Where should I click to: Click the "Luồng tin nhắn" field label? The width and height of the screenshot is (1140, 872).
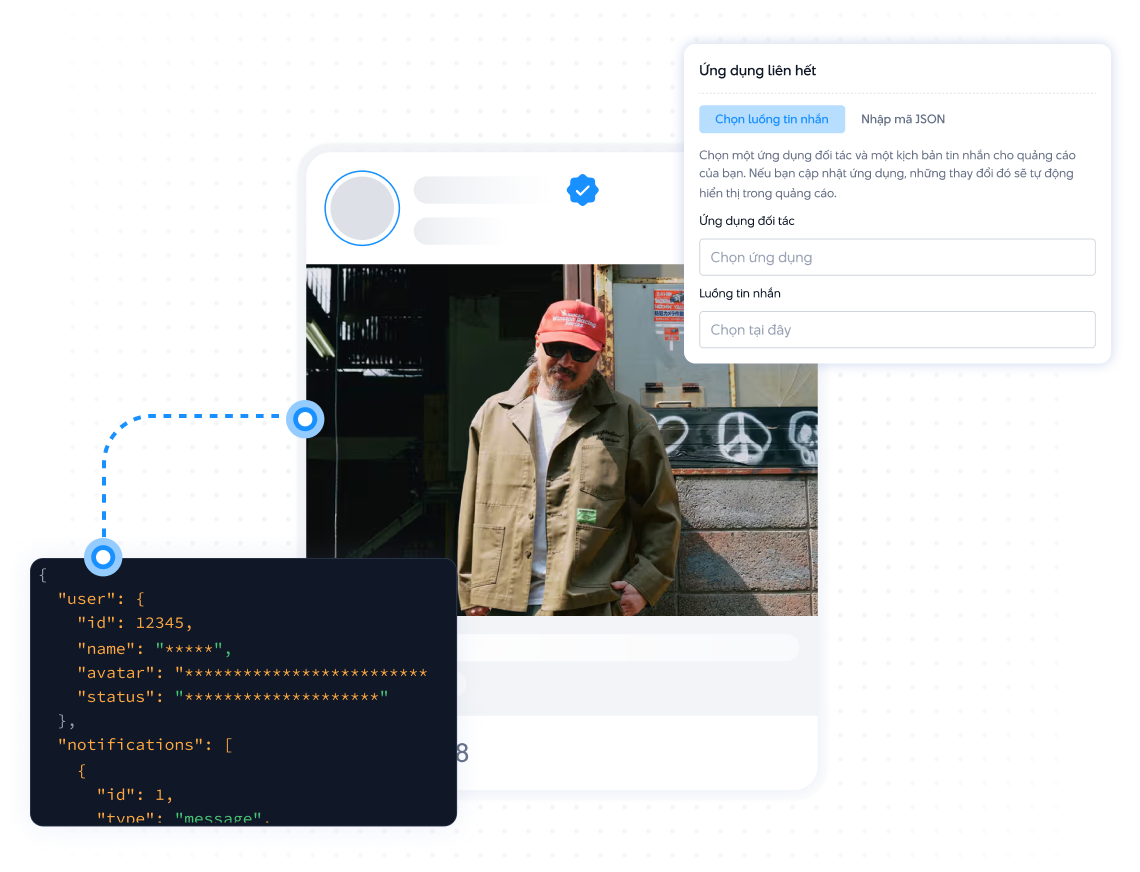[x=739, y=293]
